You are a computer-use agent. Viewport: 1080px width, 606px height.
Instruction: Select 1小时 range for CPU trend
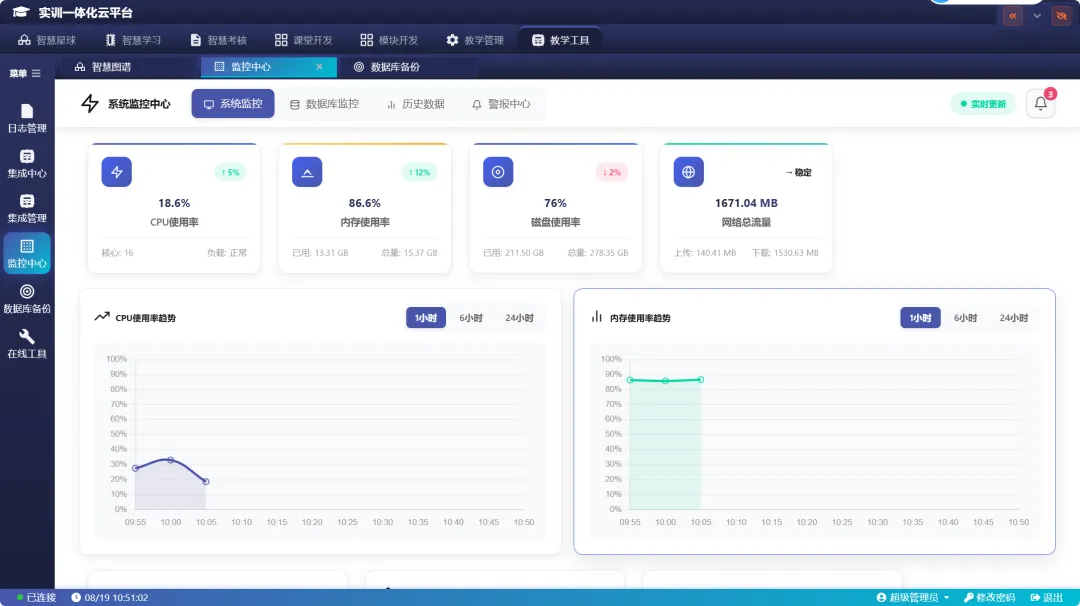coord(426,317)
